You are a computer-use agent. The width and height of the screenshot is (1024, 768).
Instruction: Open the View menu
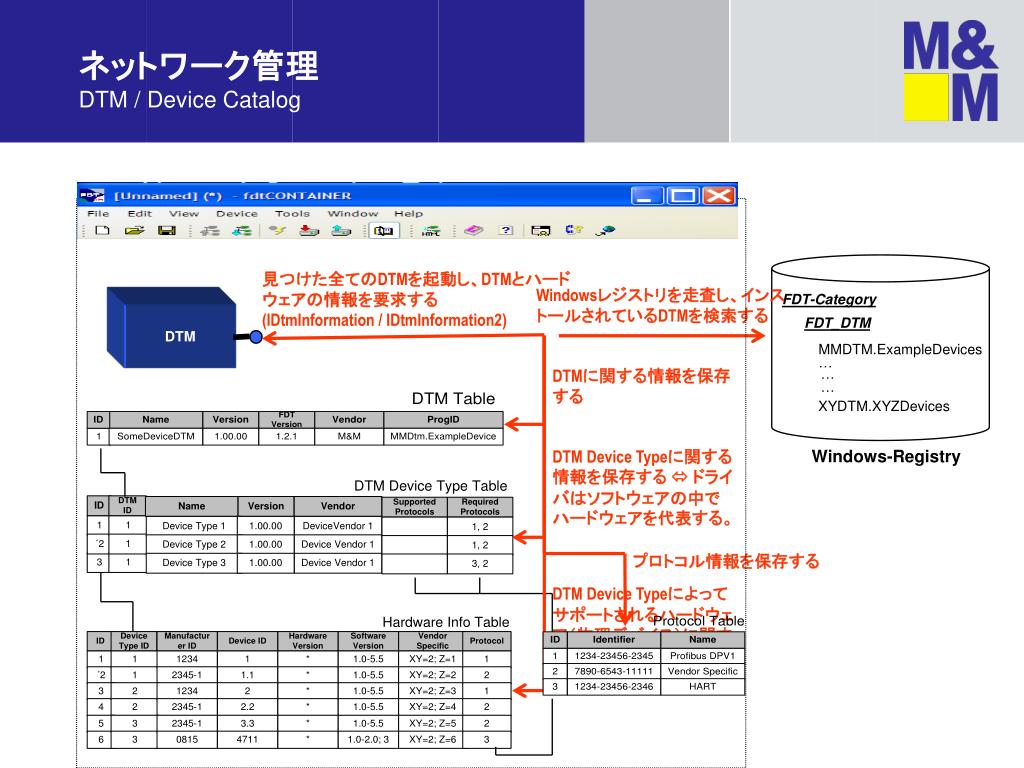pyautogui.click(x=183, y=213)
